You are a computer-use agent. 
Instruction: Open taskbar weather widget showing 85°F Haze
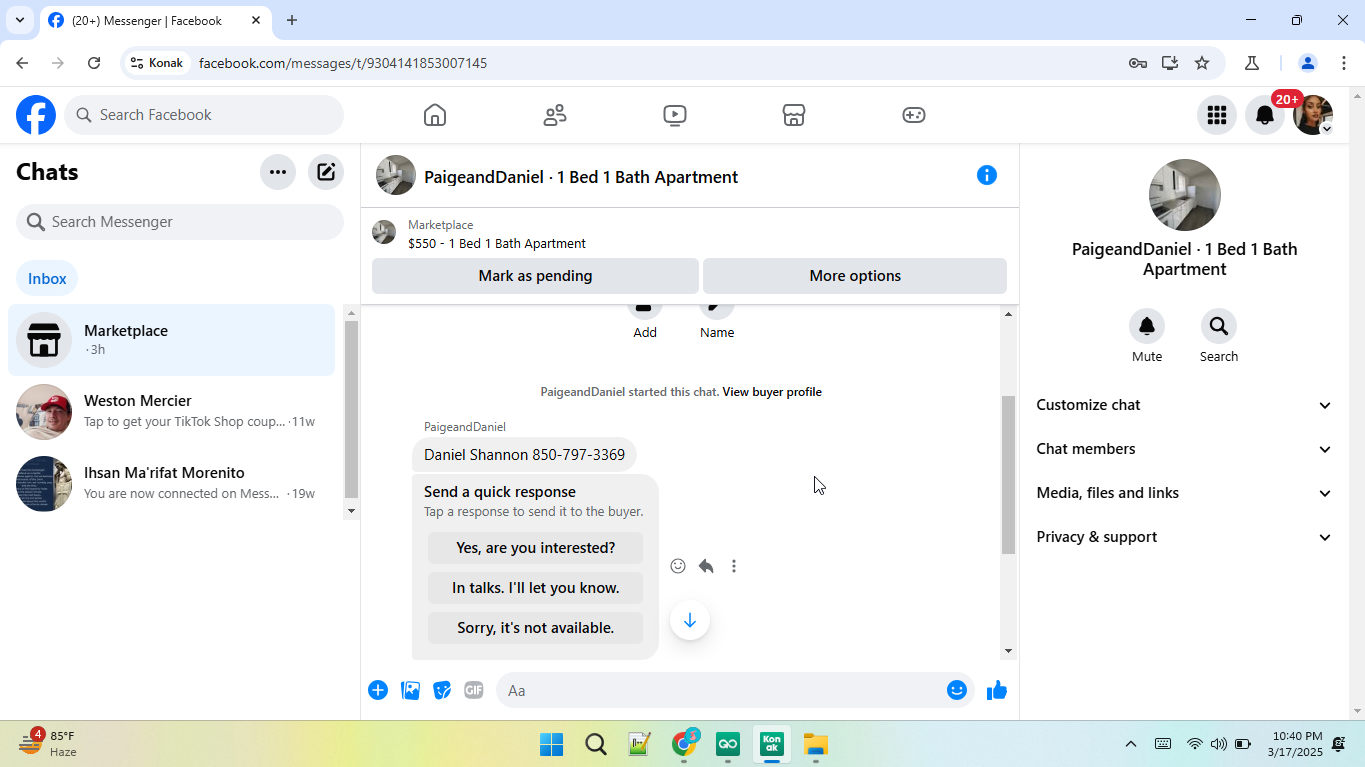(47, 744)
